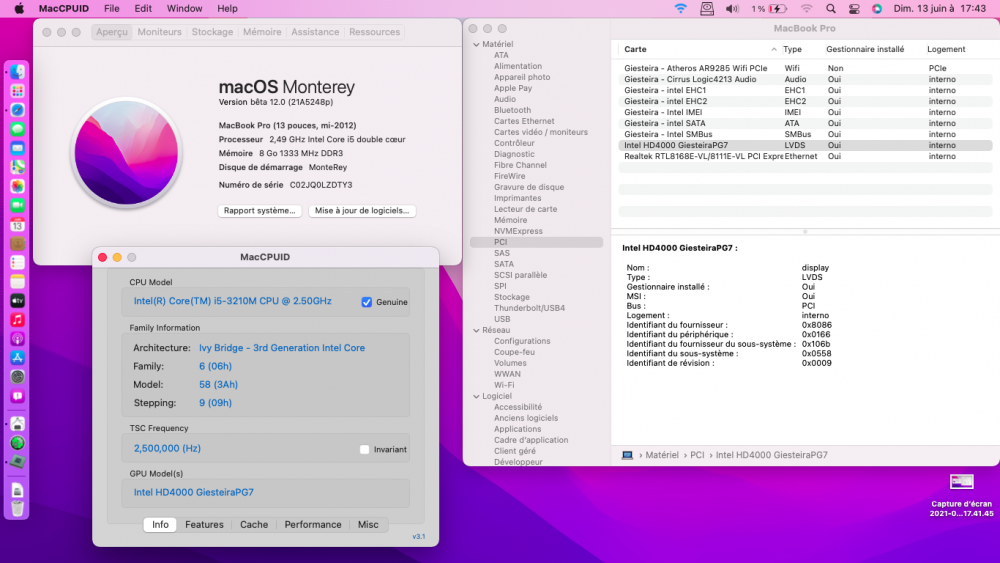Screen dimensions: 1000x563
Task: Select the Info tab in MacCPUID
Action: coord(160,525)
